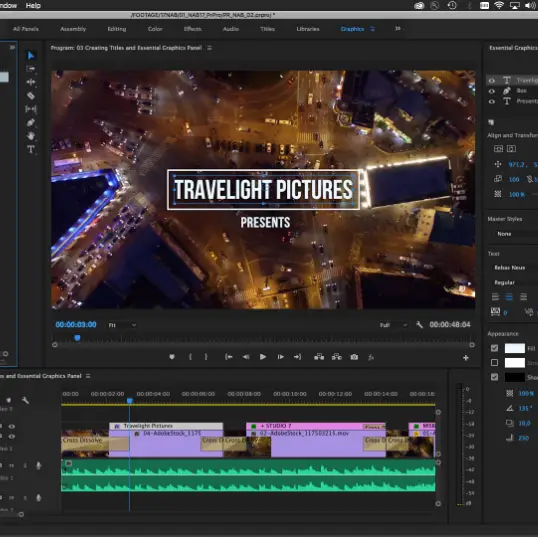Toggle the fx global effects mute
Image resolution: width=538 pixels, height=538 pixels.
(371, 357)
